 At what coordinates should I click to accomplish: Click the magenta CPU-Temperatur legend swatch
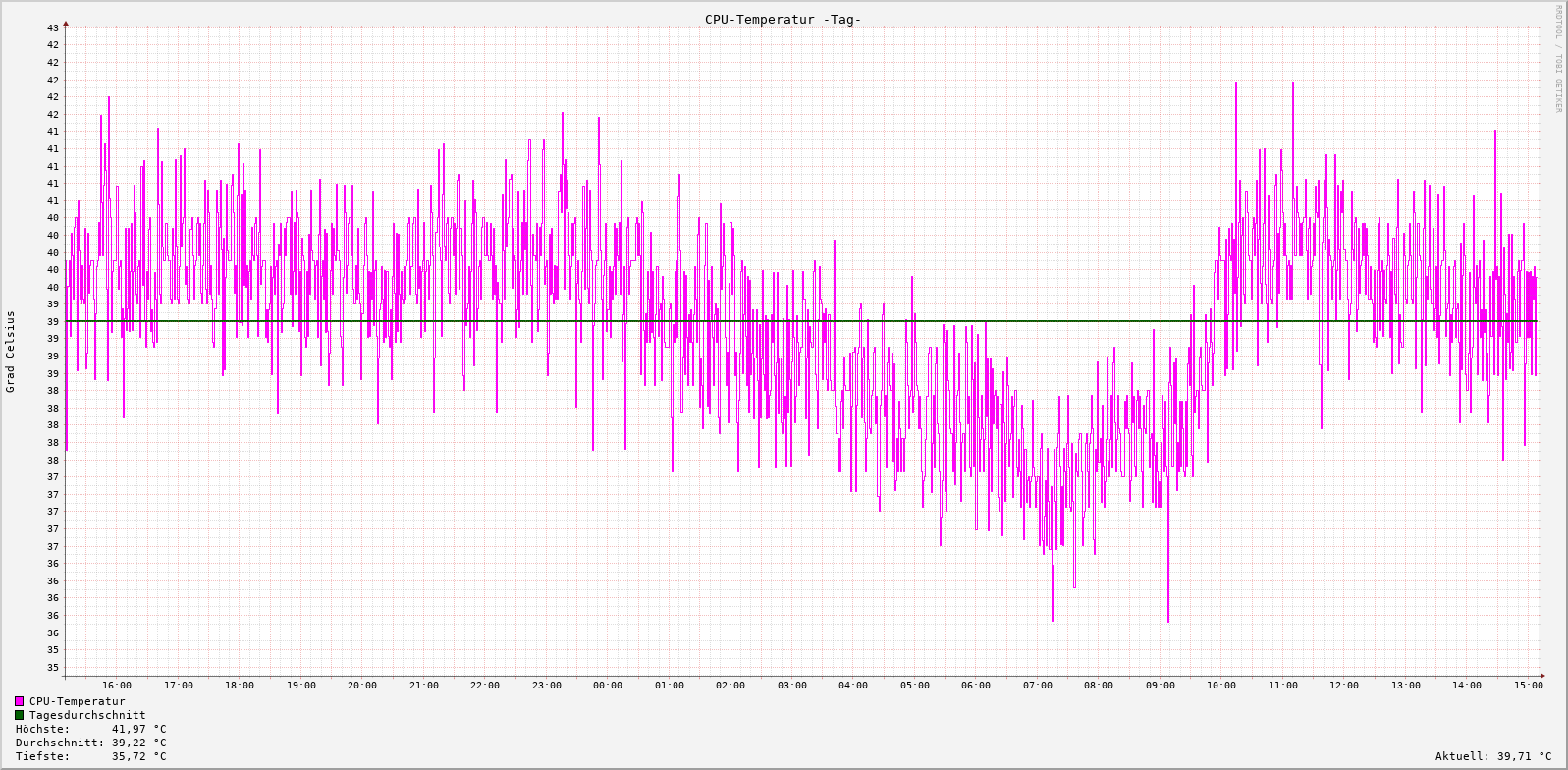pos(19,701)
